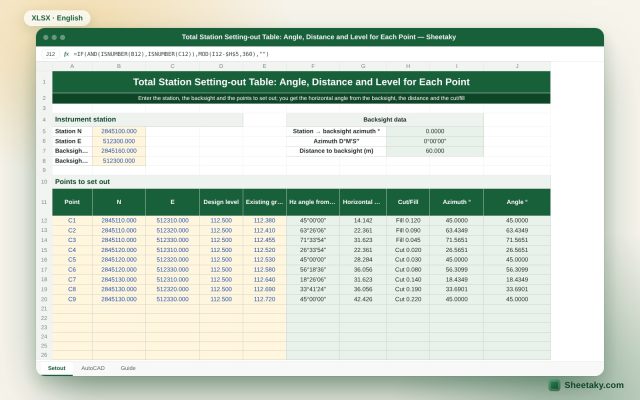Select existing ground level 112.380
The width and height of the screenshot is (640, 400).
(x=264, y=220)
